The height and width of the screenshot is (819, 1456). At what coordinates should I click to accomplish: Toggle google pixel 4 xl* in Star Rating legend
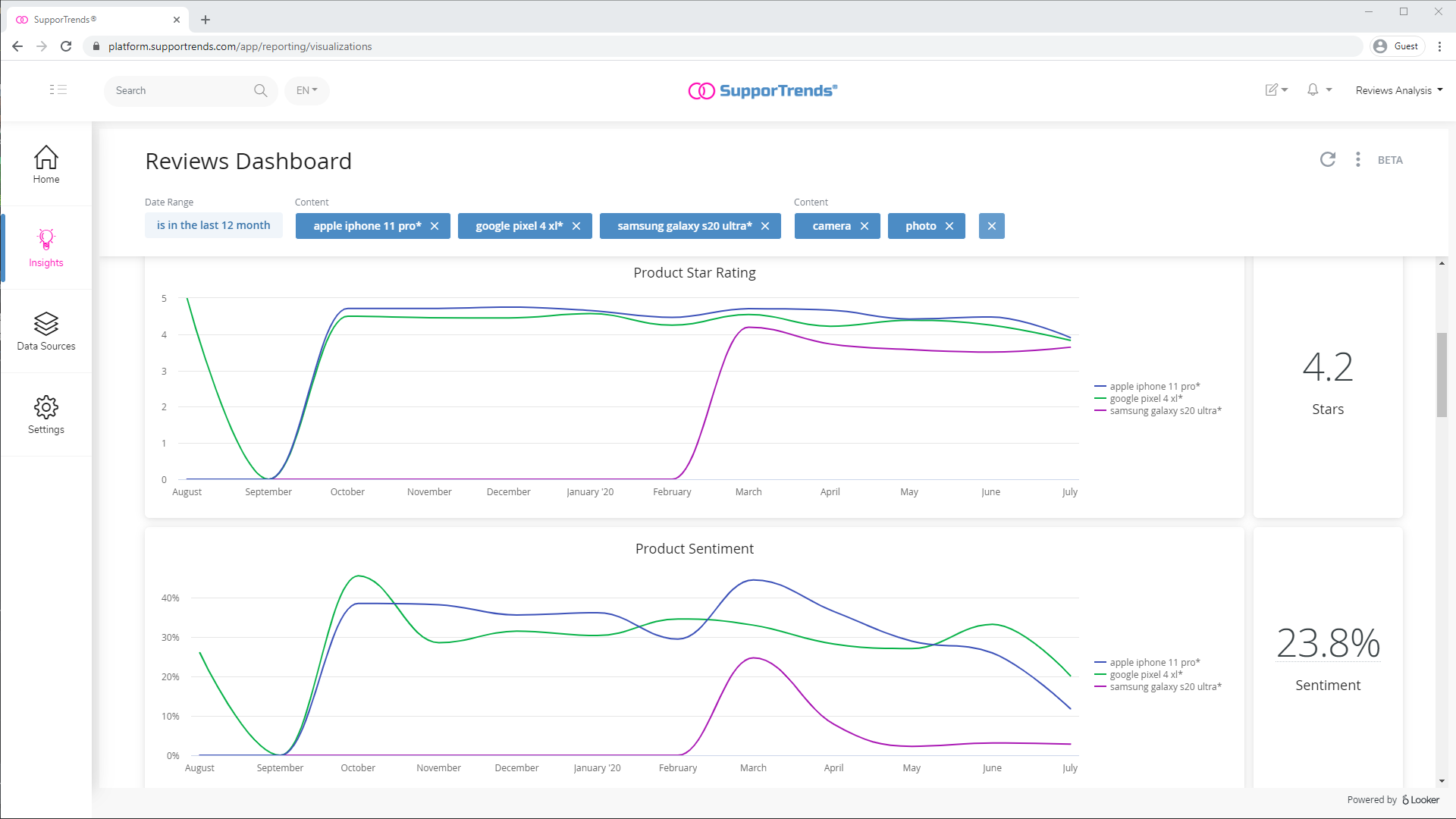tap(1139, 398)
